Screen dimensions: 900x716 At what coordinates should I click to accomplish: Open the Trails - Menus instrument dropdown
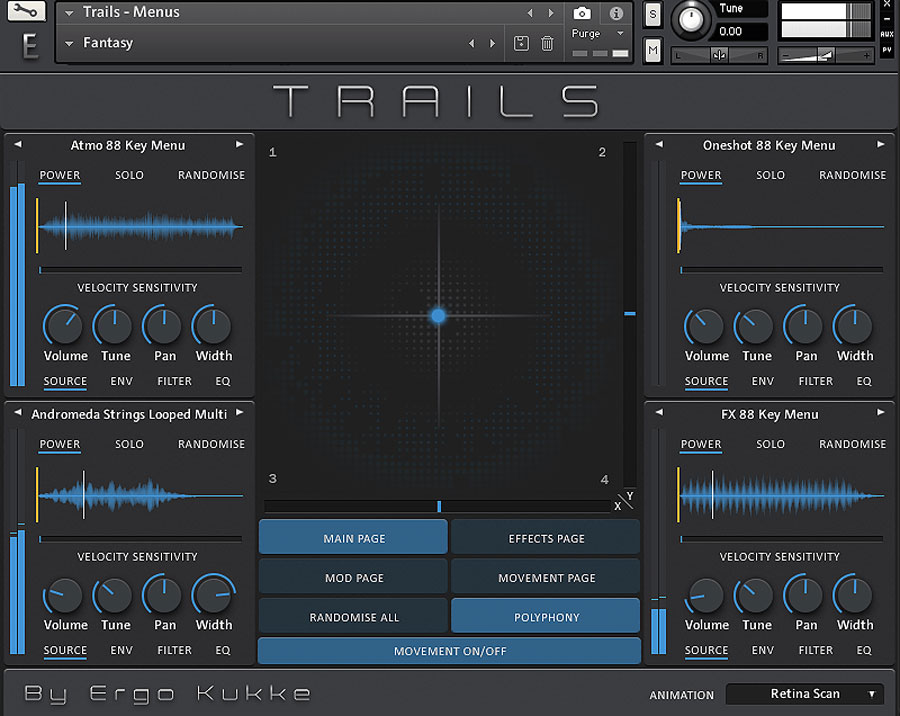pyautogui.click(x=69, y=13)
